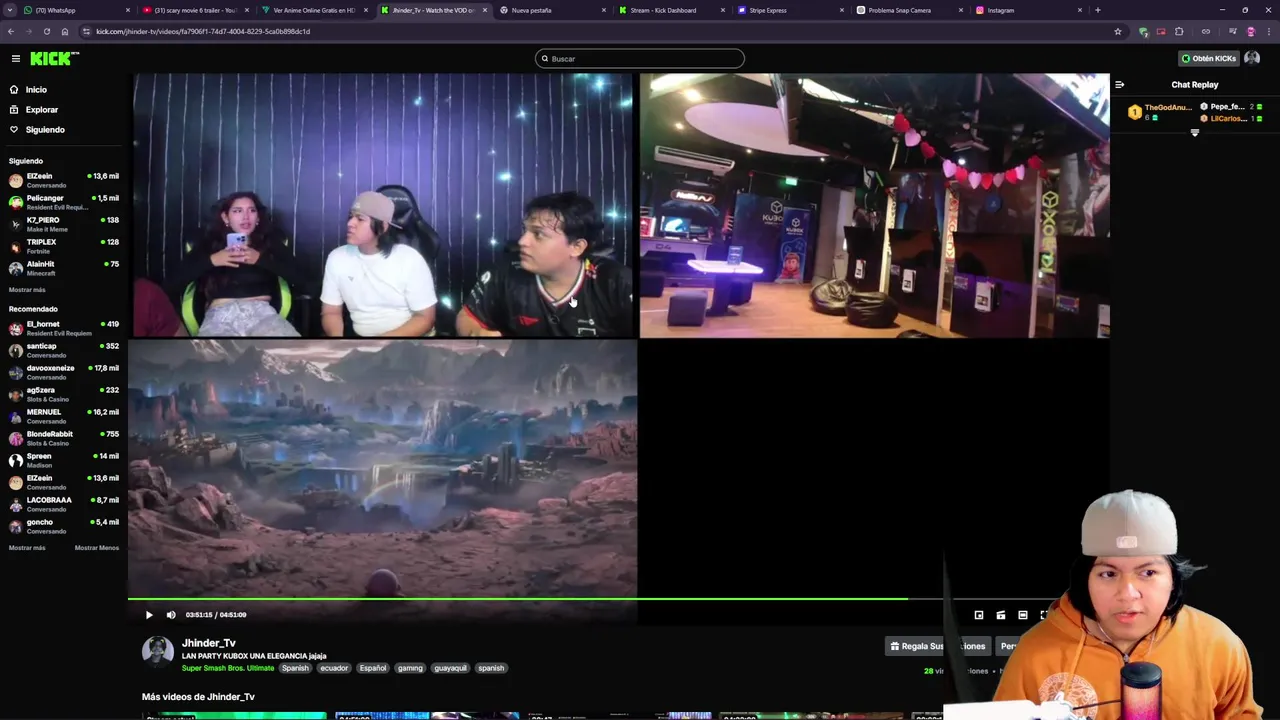This screenshot has height=720, width=1280.
Task: Click Pepe_fe... in chat replay leaderboard
Action: (1227, 106)
